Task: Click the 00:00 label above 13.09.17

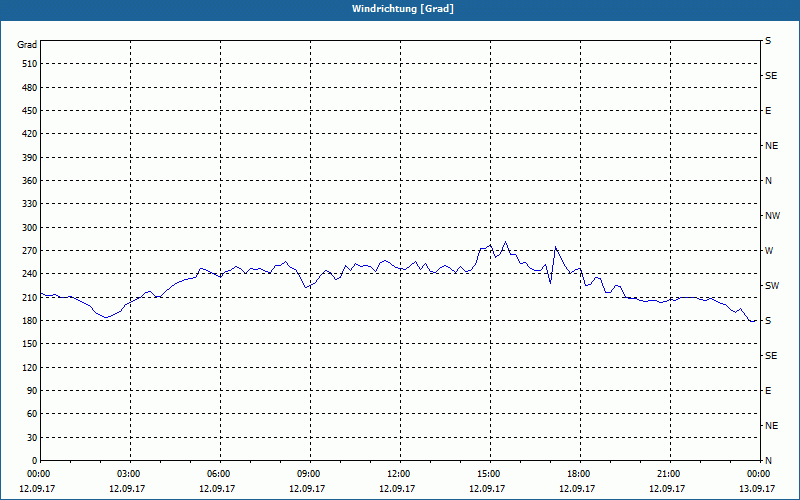Action: pyautogui.click(x=758, y=474)
